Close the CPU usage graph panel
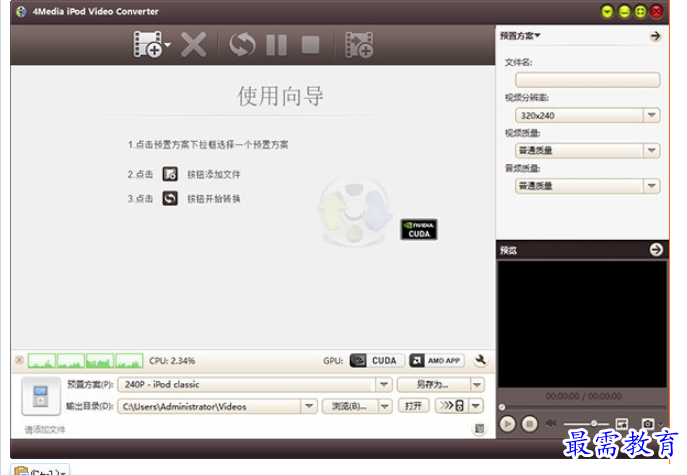Image resolution: width=687 pixels, height=475 pixels. [x=19, y=360]
